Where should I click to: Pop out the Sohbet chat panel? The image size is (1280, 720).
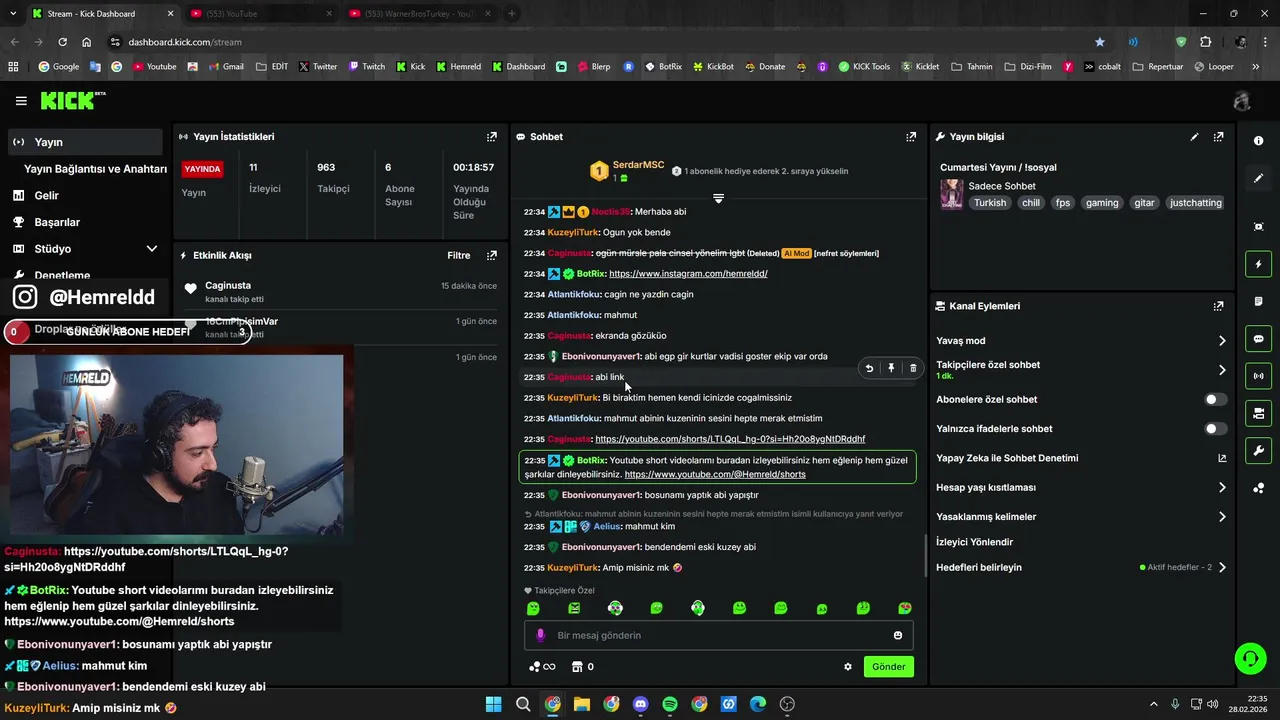pos(911,137)
